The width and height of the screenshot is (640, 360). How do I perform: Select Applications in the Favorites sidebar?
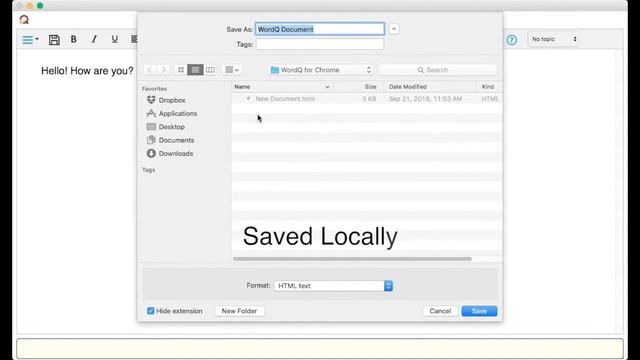(x=172, y=113)
